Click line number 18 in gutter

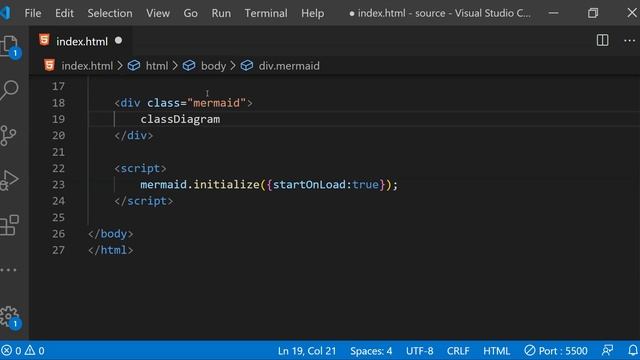coord(58,103)
